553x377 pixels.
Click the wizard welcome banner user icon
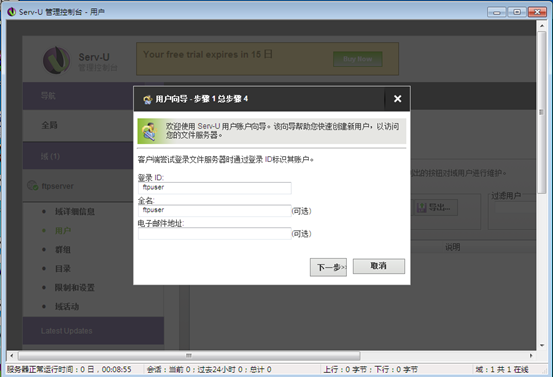click(x=150, y=131)
